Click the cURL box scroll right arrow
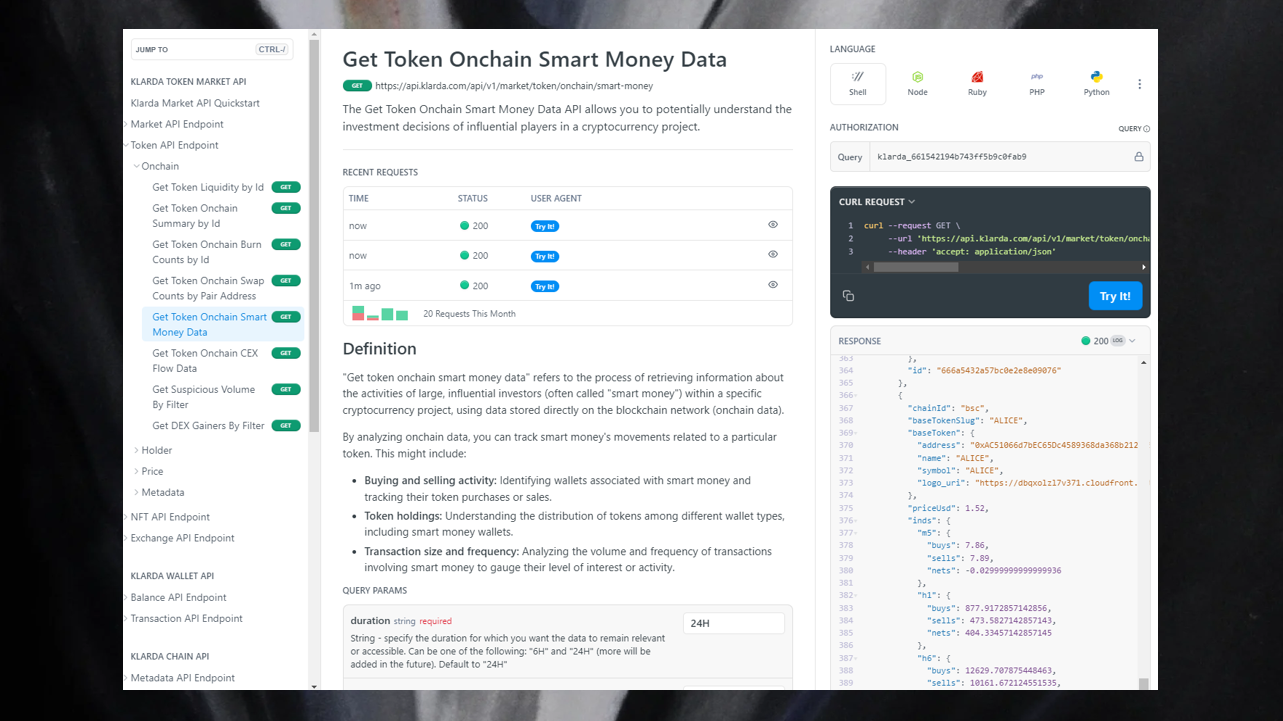1283x721 pixels. coord(1144,267)
